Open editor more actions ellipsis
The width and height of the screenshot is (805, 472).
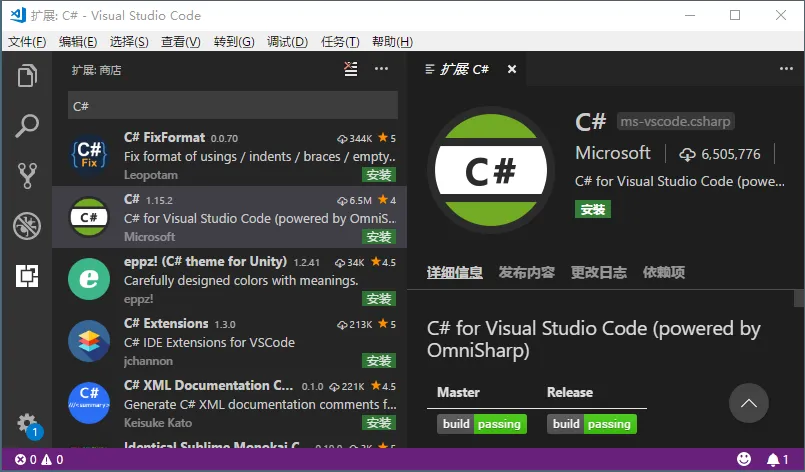[786, 69]
